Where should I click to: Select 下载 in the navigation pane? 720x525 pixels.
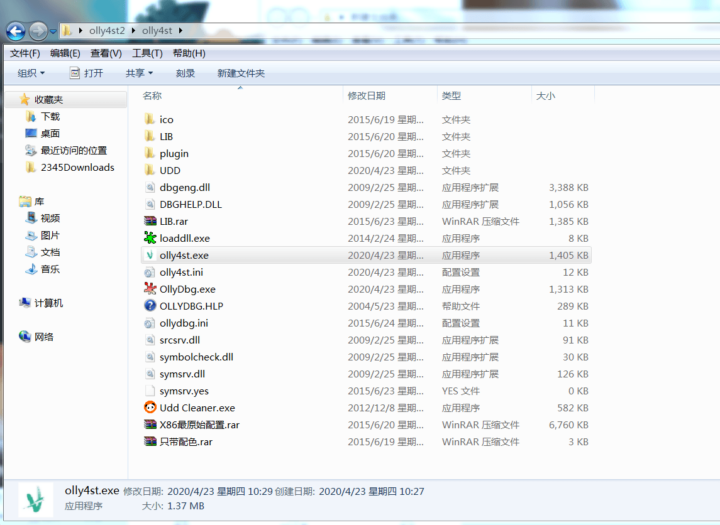tap(51, 117)
